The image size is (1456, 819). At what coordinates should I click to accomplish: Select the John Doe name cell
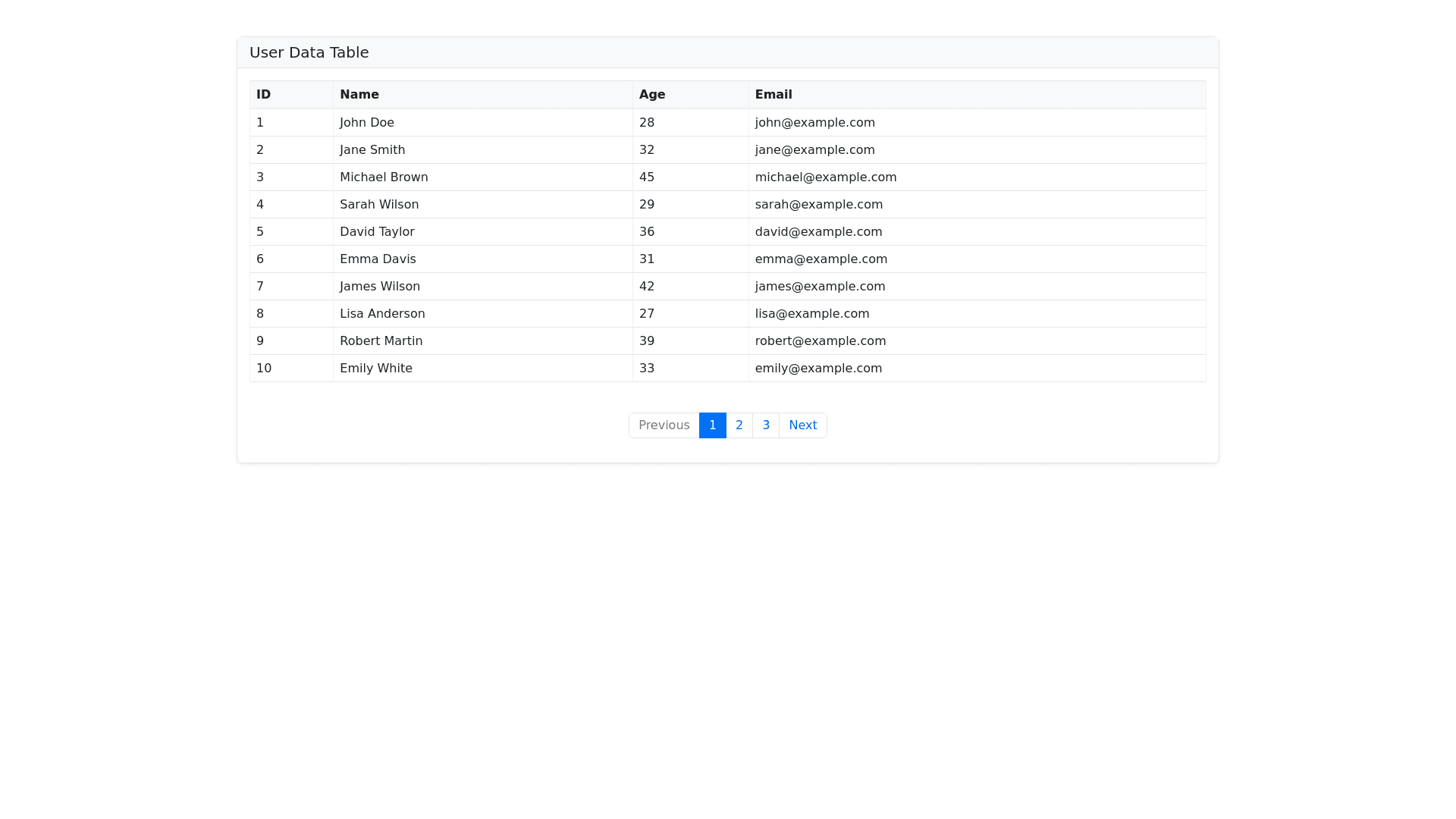[367, 123]
